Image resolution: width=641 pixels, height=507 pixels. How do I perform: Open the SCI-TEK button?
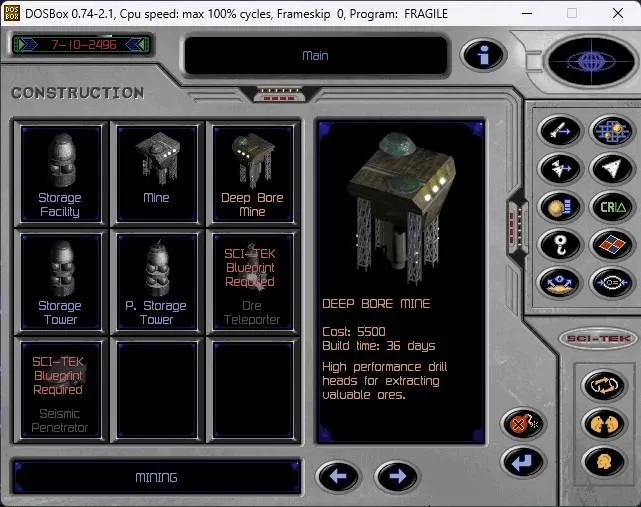(598, 338)
